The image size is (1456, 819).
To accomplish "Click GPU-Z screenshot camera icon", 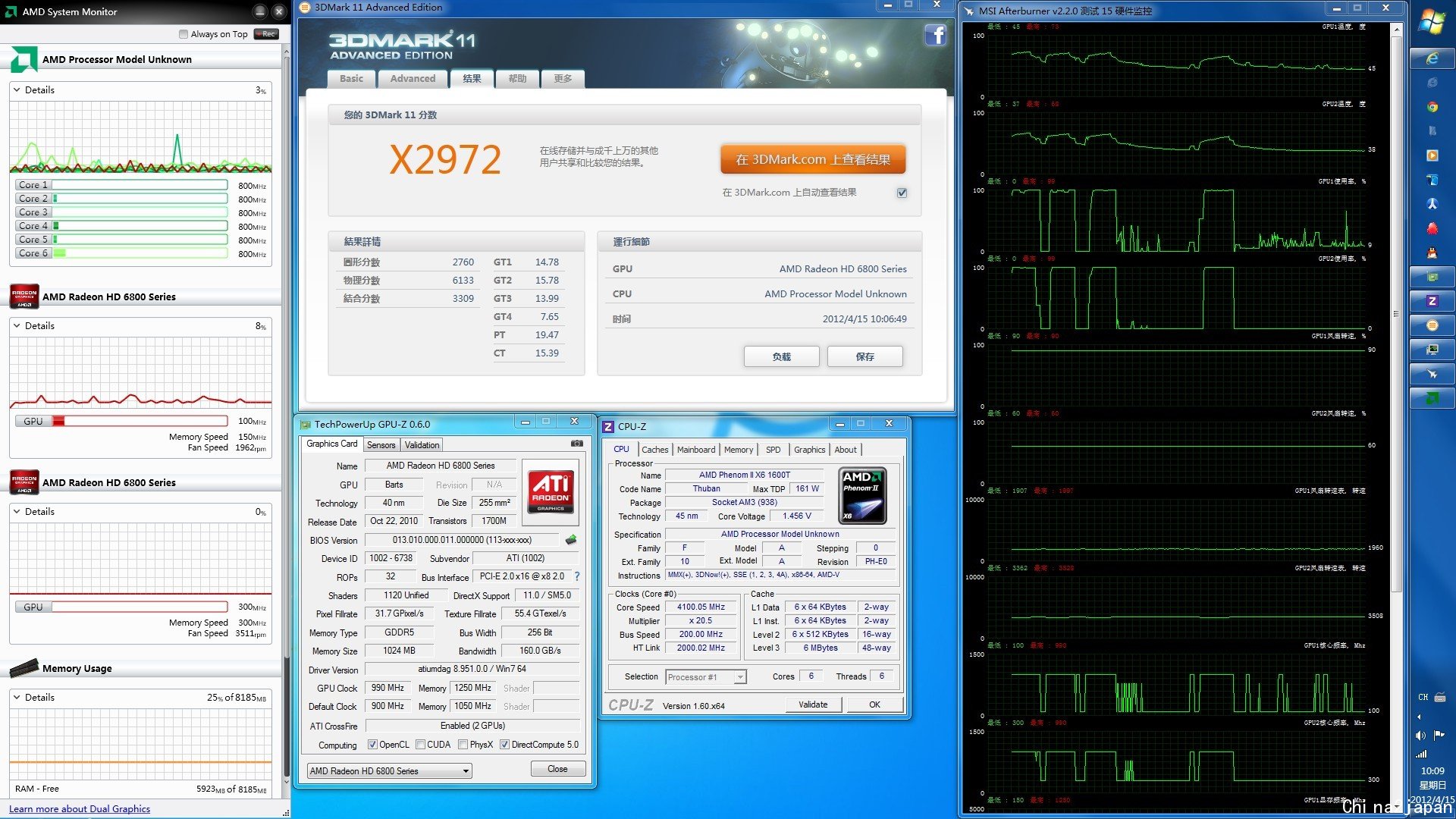I will 576,444.
